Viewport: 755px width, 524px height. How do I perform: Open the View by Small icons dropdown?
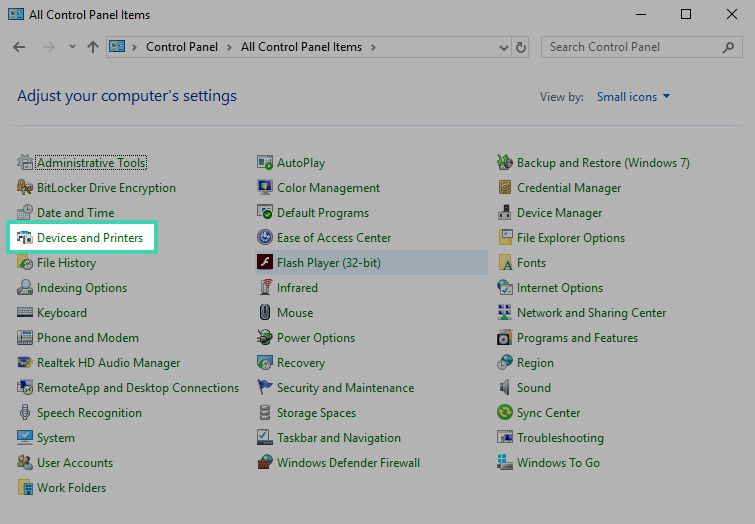coord(634,97)
